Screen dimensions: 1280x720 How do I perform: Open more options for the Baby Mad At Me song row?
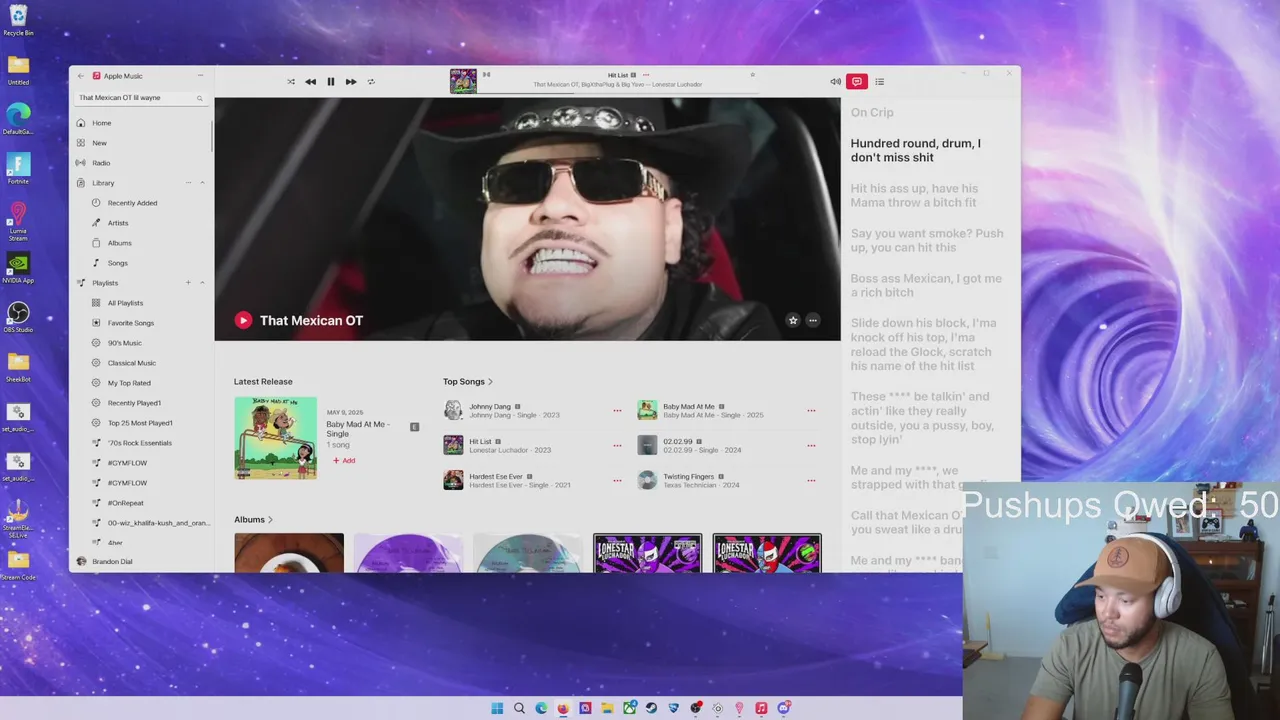[811, 411]
